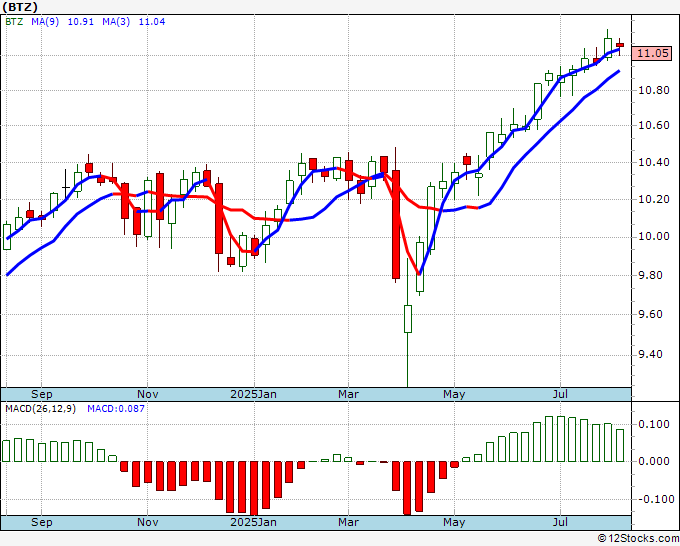
Task: Click the MACD(26,12,9) indicator label
Action: tap(40, 409)
